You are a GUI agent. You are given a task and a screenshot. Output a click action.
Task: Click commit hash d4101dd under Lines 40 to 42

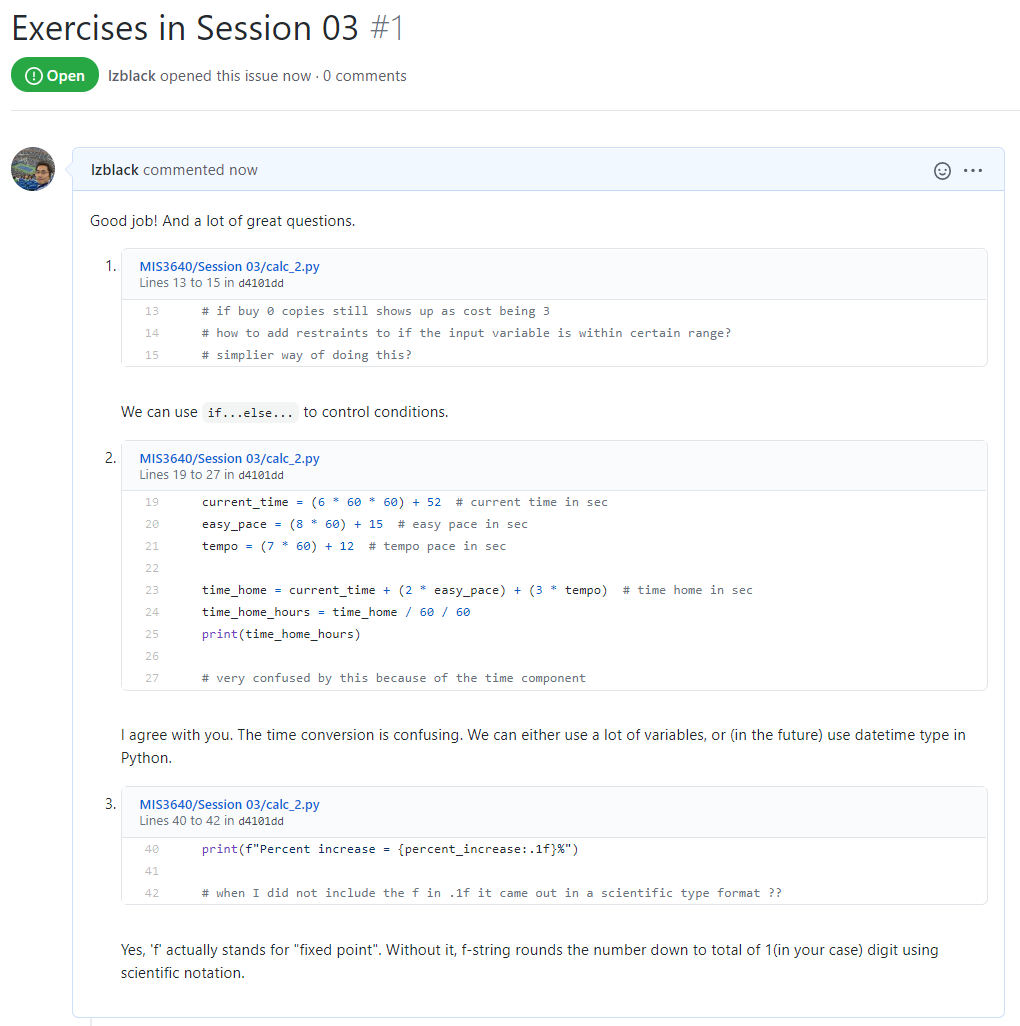point(260,821)
